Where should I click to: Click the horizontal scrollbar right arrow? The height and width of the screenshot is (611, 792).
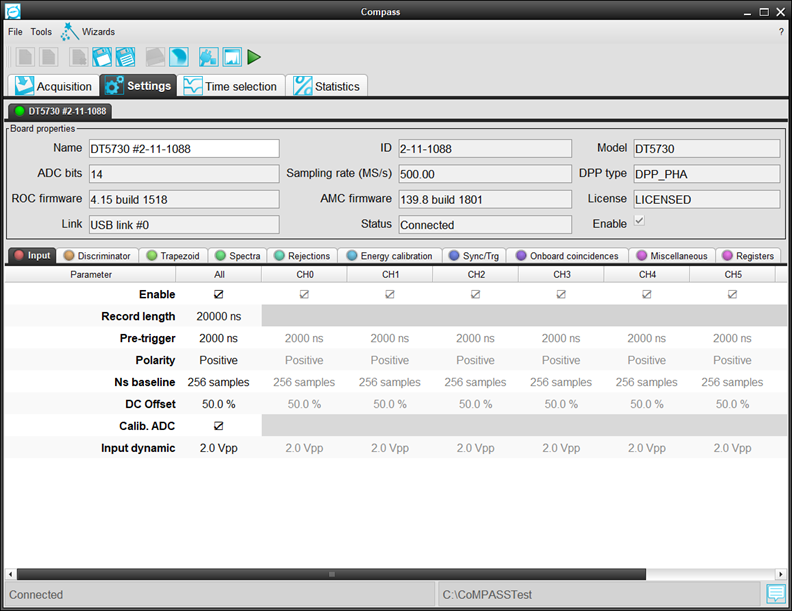click(x=781, y=574)
